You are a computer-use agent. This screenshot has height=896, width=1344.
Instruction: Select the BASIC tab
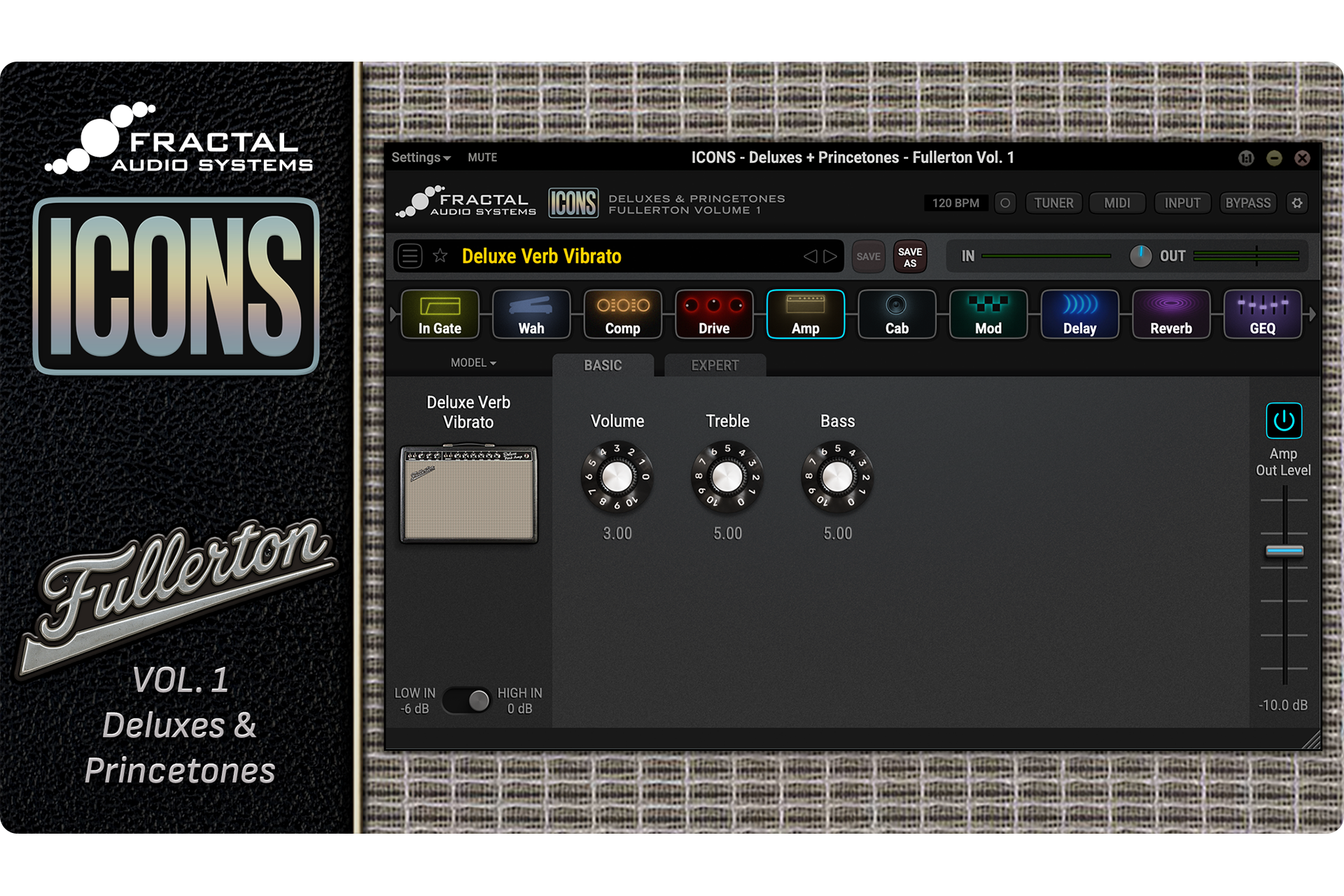click(603, 365)
